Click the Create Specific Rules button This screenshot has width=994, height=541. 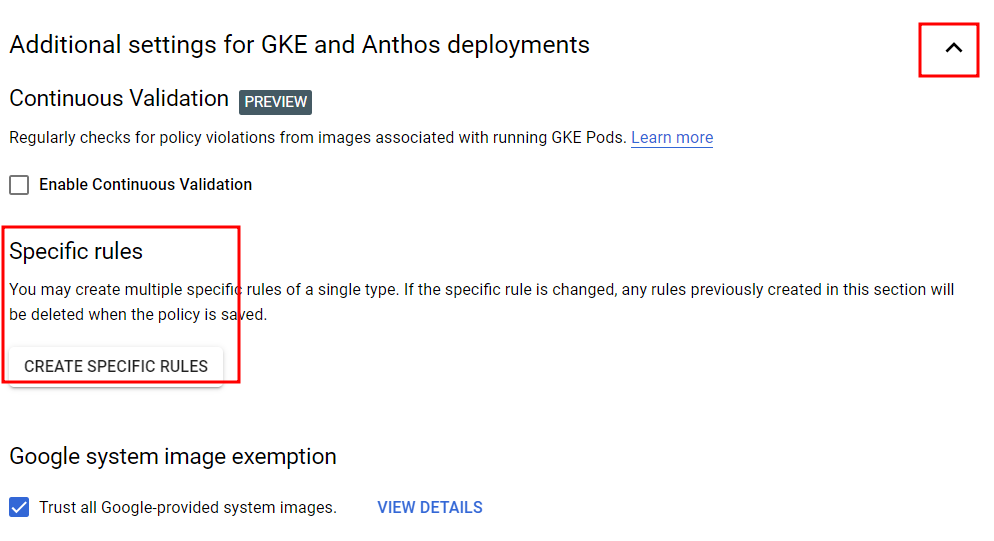116,366
